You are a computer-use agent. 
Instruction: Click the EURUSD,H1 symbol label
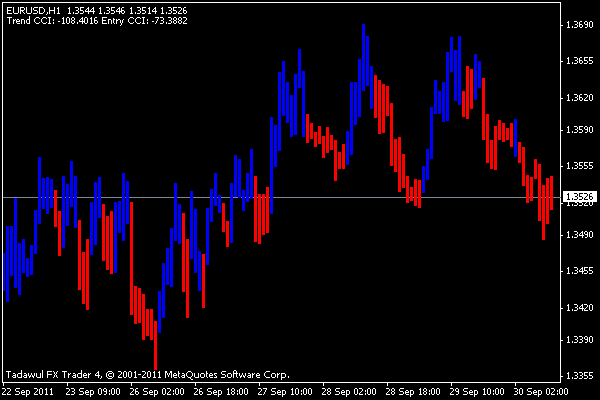(33, 9)
